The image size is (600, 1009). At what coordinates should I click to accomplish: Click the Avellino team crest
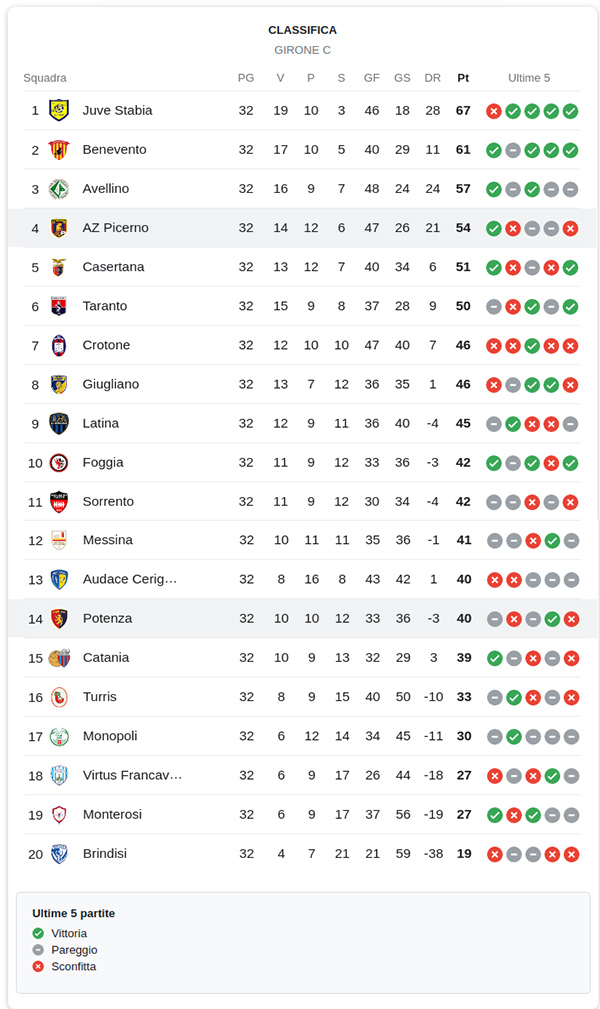tap(59, 188)
